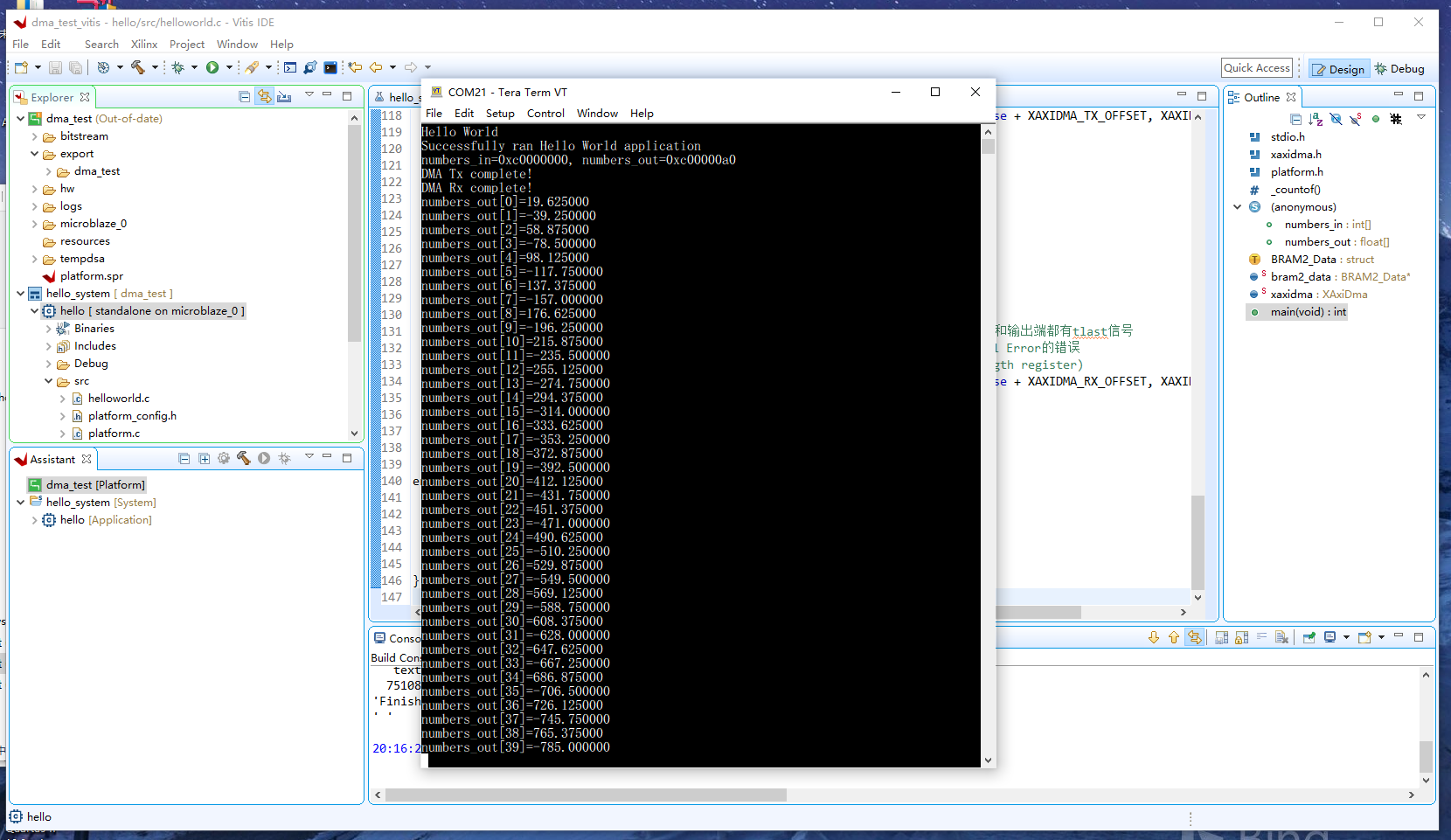
Task: Collapse all nodes in the Outline panel
Action: [x=1295, y=118]
